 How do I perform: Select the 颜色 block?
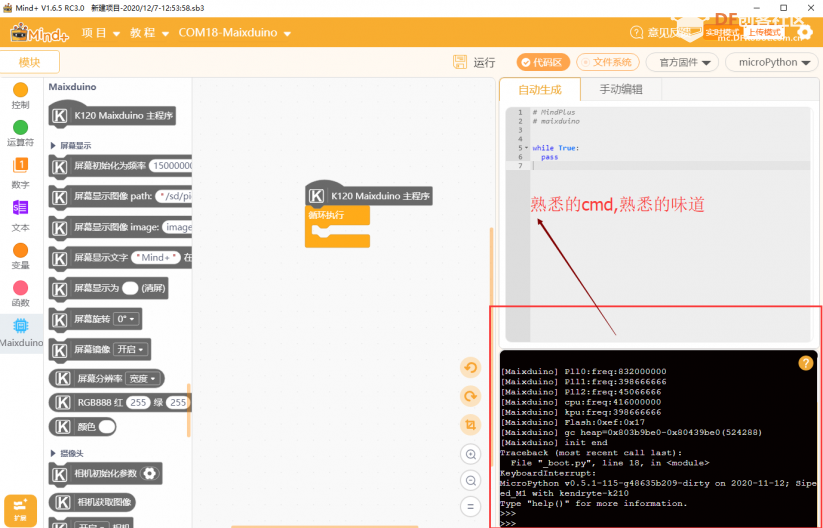(x=82, y=427)
